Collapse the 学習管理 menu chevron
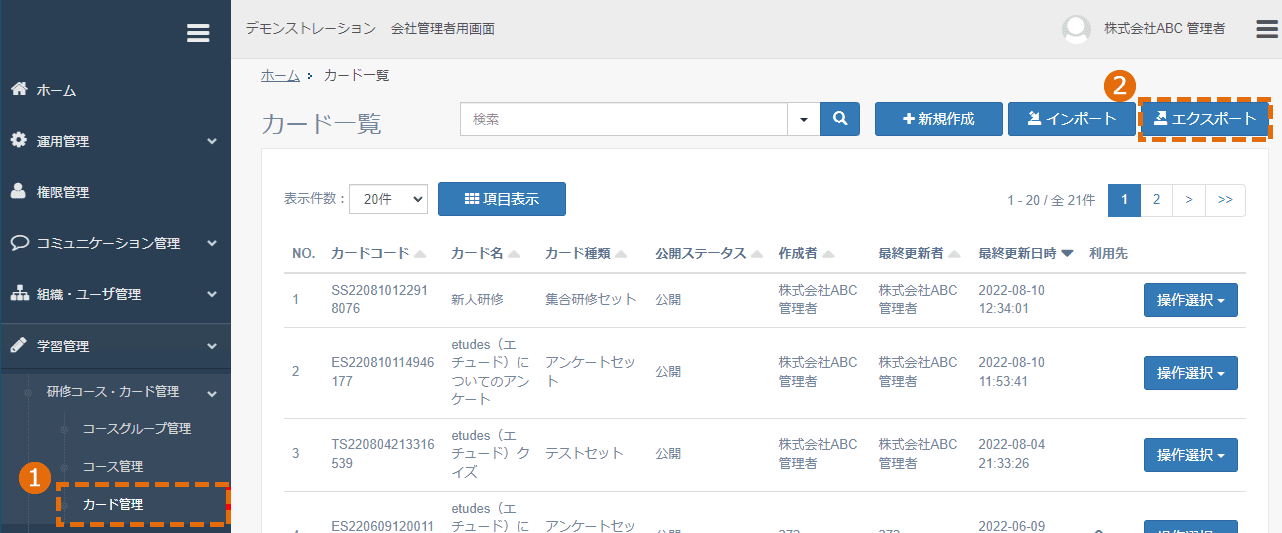This screenshot has width=1282, height=533. pos(212,346)
